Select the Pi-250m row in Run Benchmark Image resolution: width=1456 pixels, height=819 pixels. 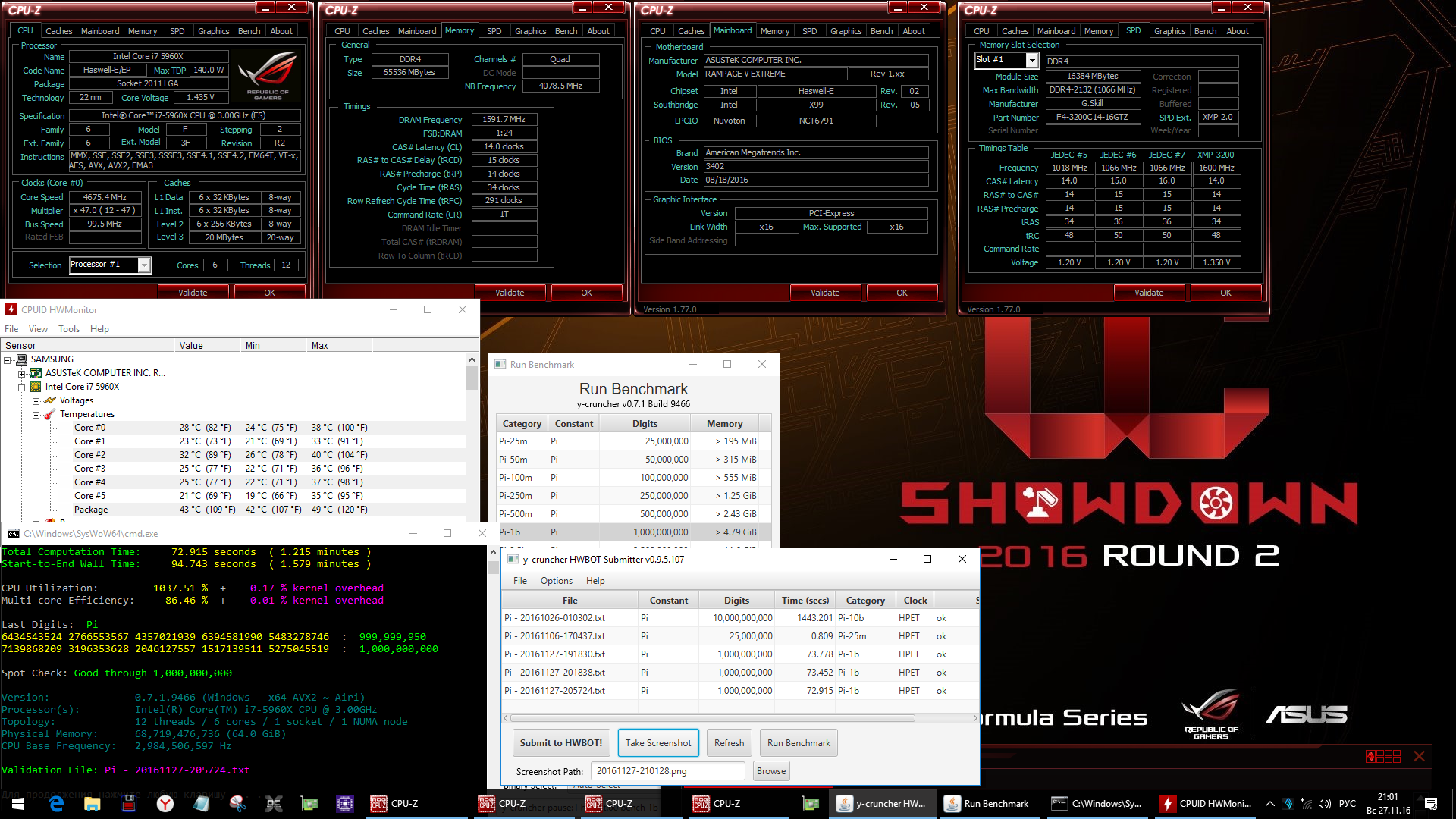[x=634, y=496]
